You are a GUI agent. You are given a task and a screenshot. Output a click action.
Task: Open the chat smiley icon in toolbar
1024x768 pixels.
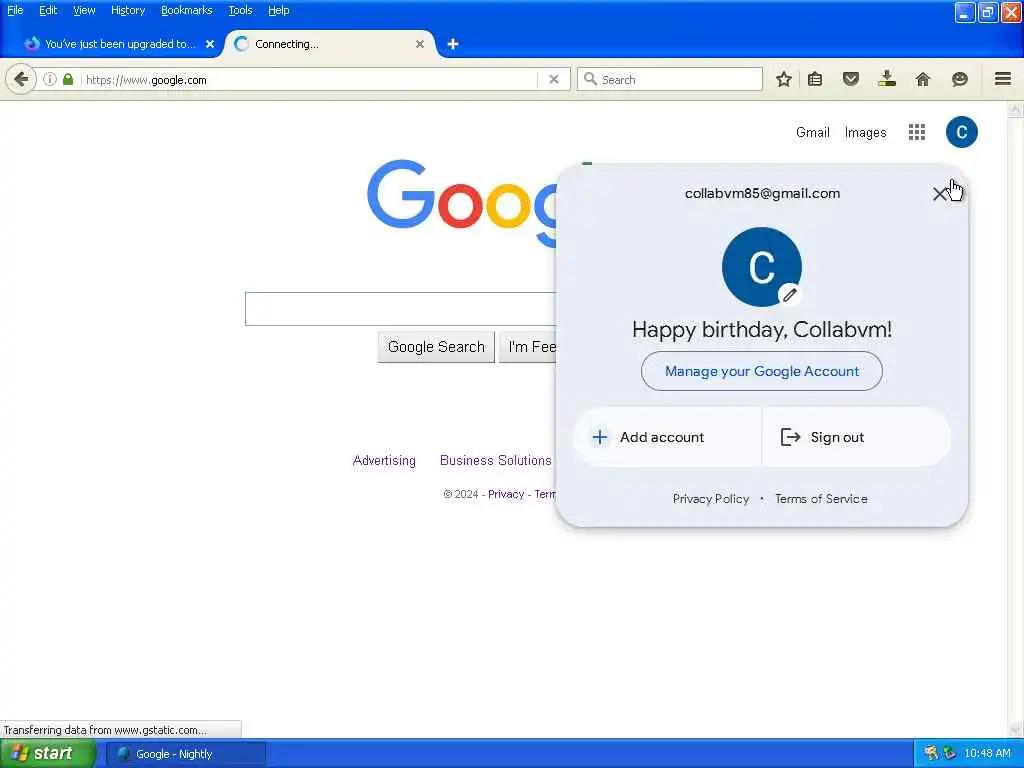959,79
